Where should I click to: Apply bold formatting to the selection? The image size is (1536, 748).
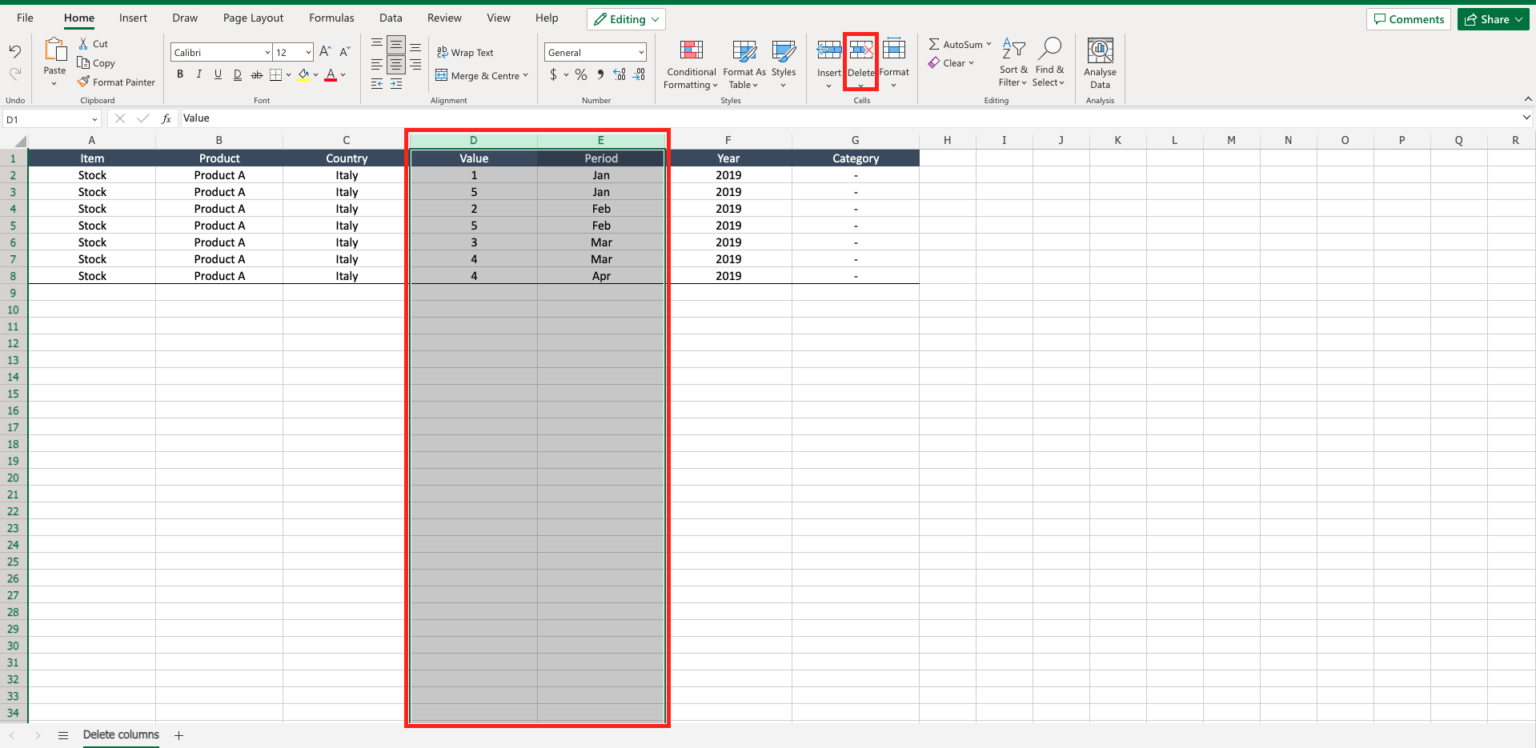(x=180, y=73)
